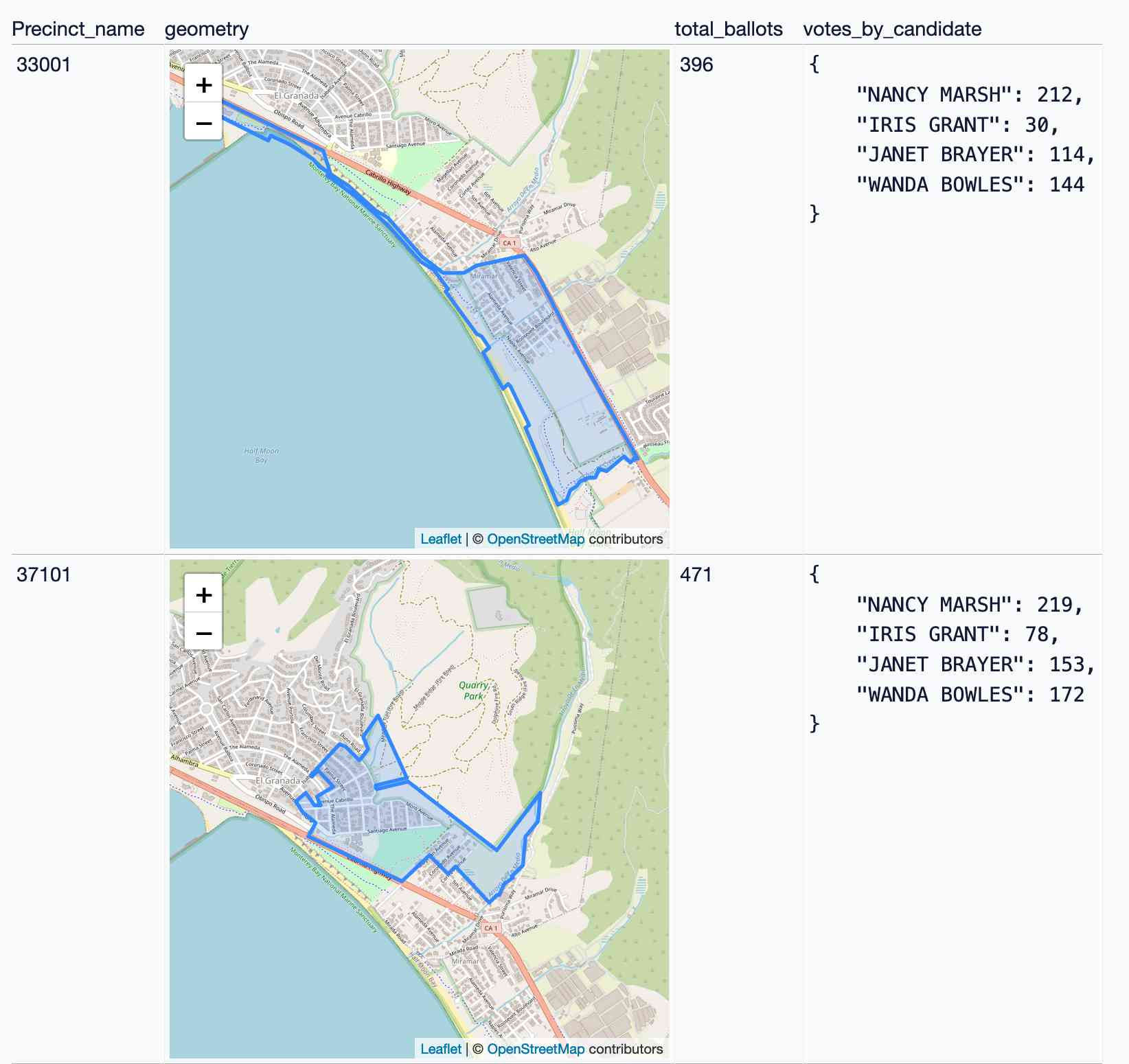Open the Leaflet link in the 33001 map
The image size is (1129, 1064).
(441, 539)
